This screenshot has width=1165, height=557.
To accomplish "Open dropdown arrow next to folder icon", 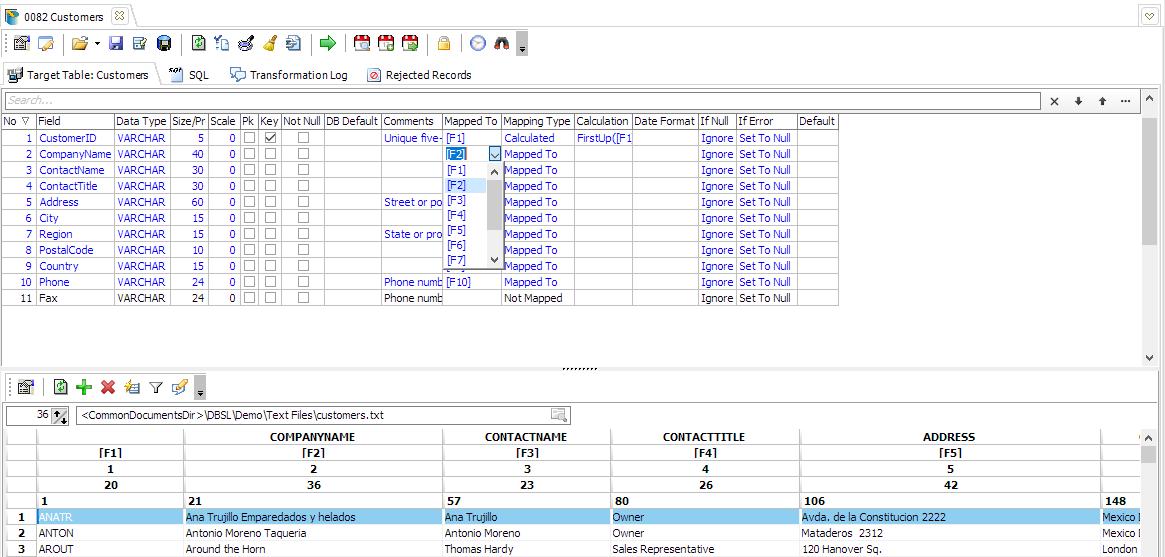I will tap(97, 44).
